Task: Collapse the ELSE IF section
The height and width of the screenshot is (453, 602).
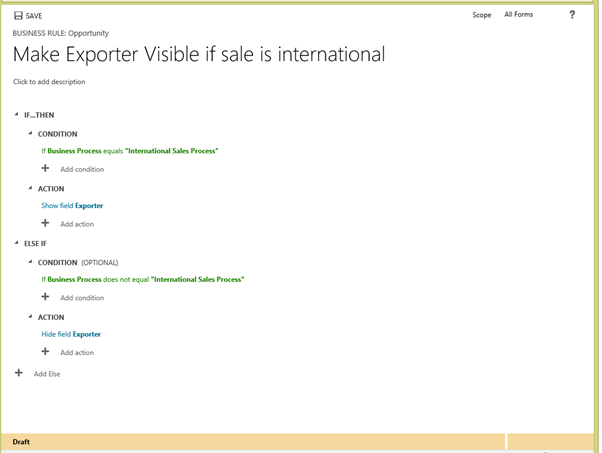Action: click(16, 243)
